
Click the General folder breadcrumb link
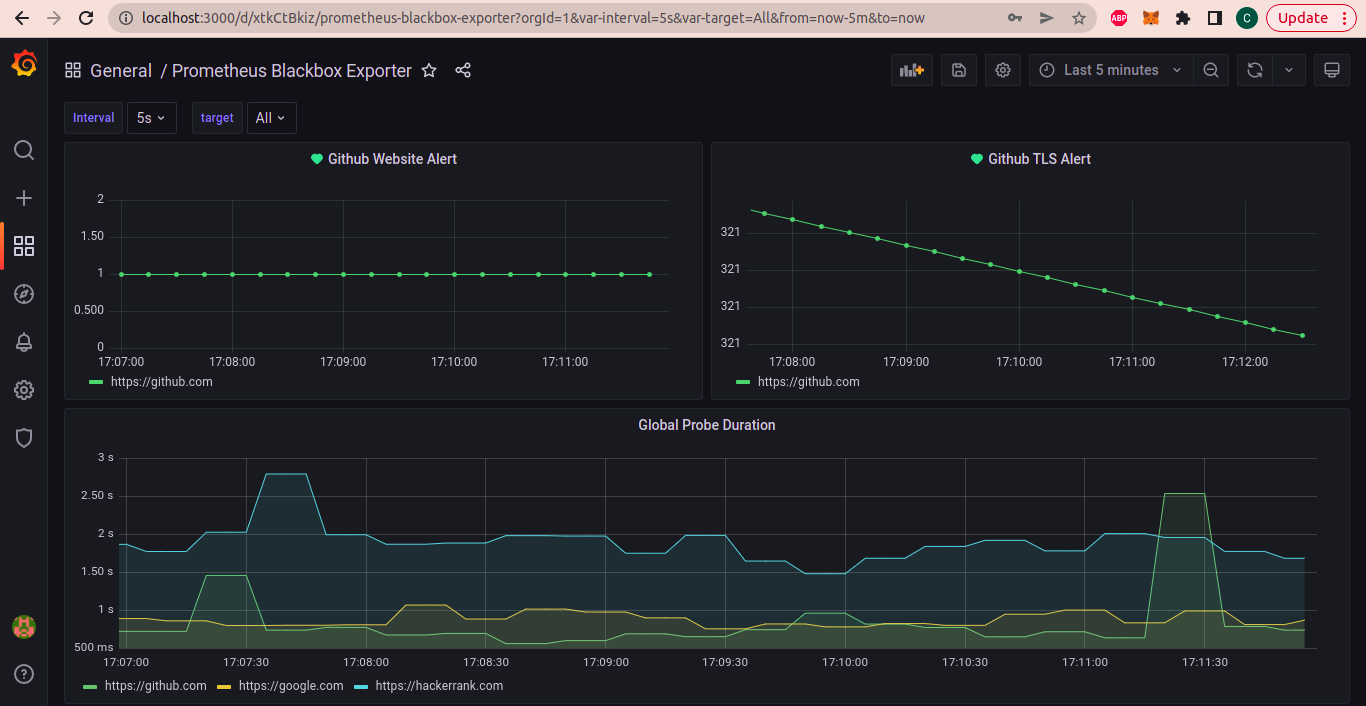click(x=121, y=71)
